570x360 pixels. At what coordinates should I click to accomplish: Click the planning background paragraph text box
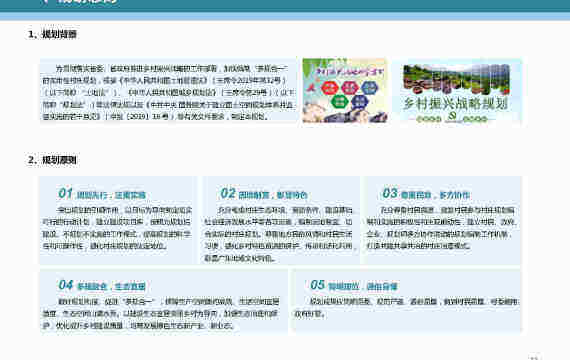[x=168, y=92]
